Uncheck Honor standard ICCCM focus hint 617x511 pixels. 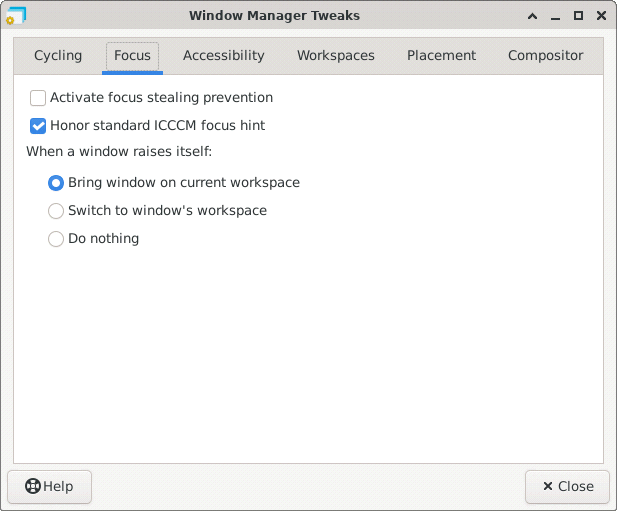pos(38,126)
